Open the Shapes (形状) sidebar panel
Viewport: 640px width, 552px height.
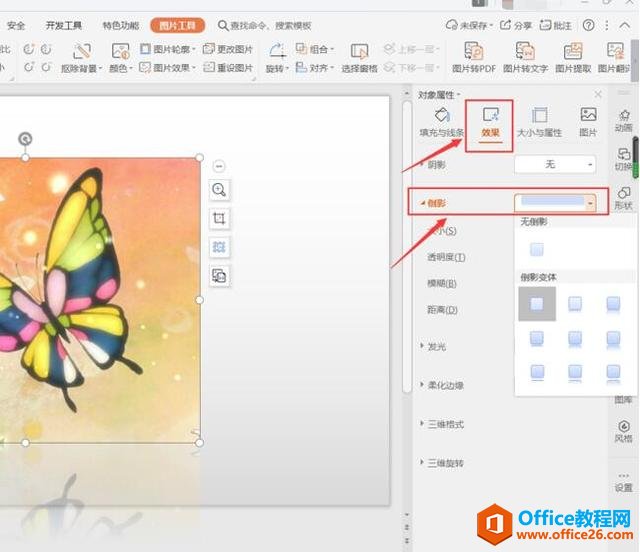pos(624,198)
